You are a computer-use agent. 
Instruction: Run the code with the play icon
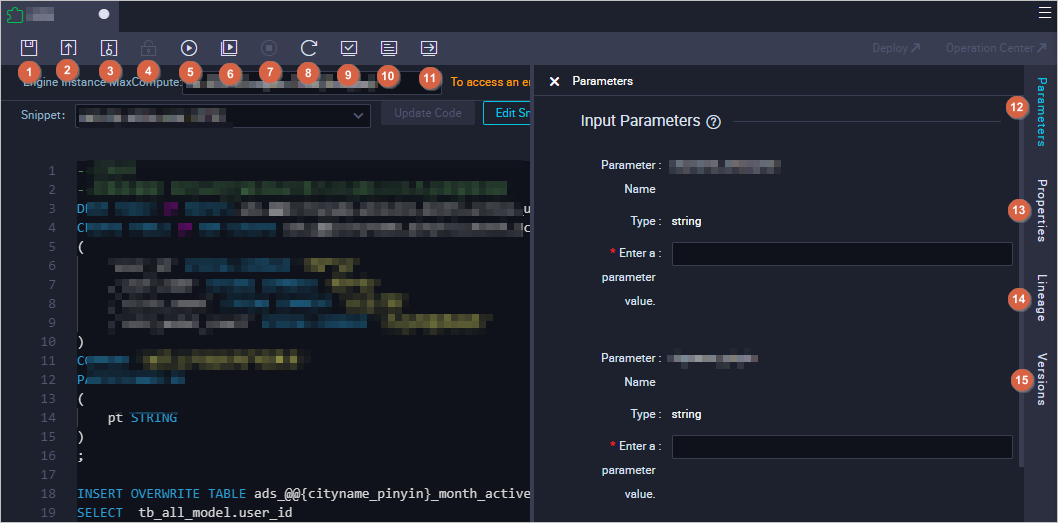(x=189, y=48)
